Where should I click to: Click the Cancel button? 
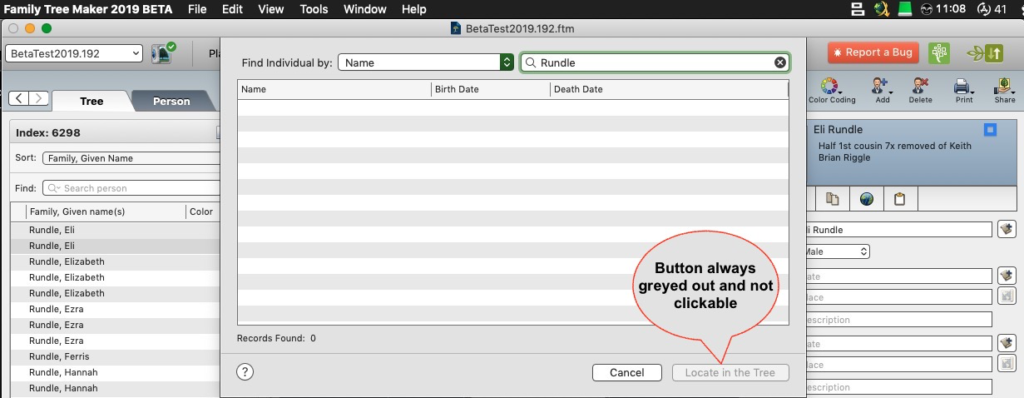tap(627, 373)
